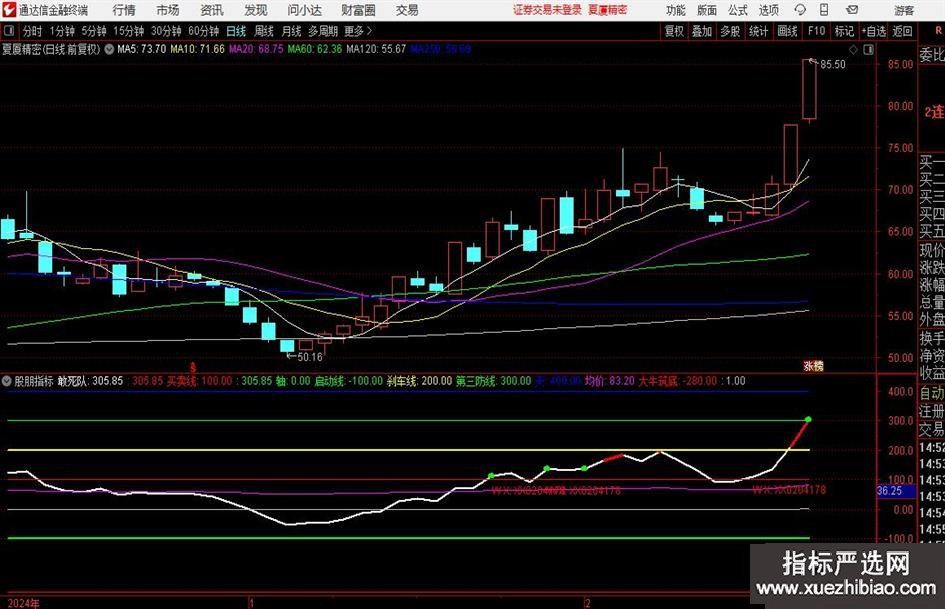Click the 统计 statistics button
The width and height of the screenshot is (945, 609).
click(x=758, y=31)
